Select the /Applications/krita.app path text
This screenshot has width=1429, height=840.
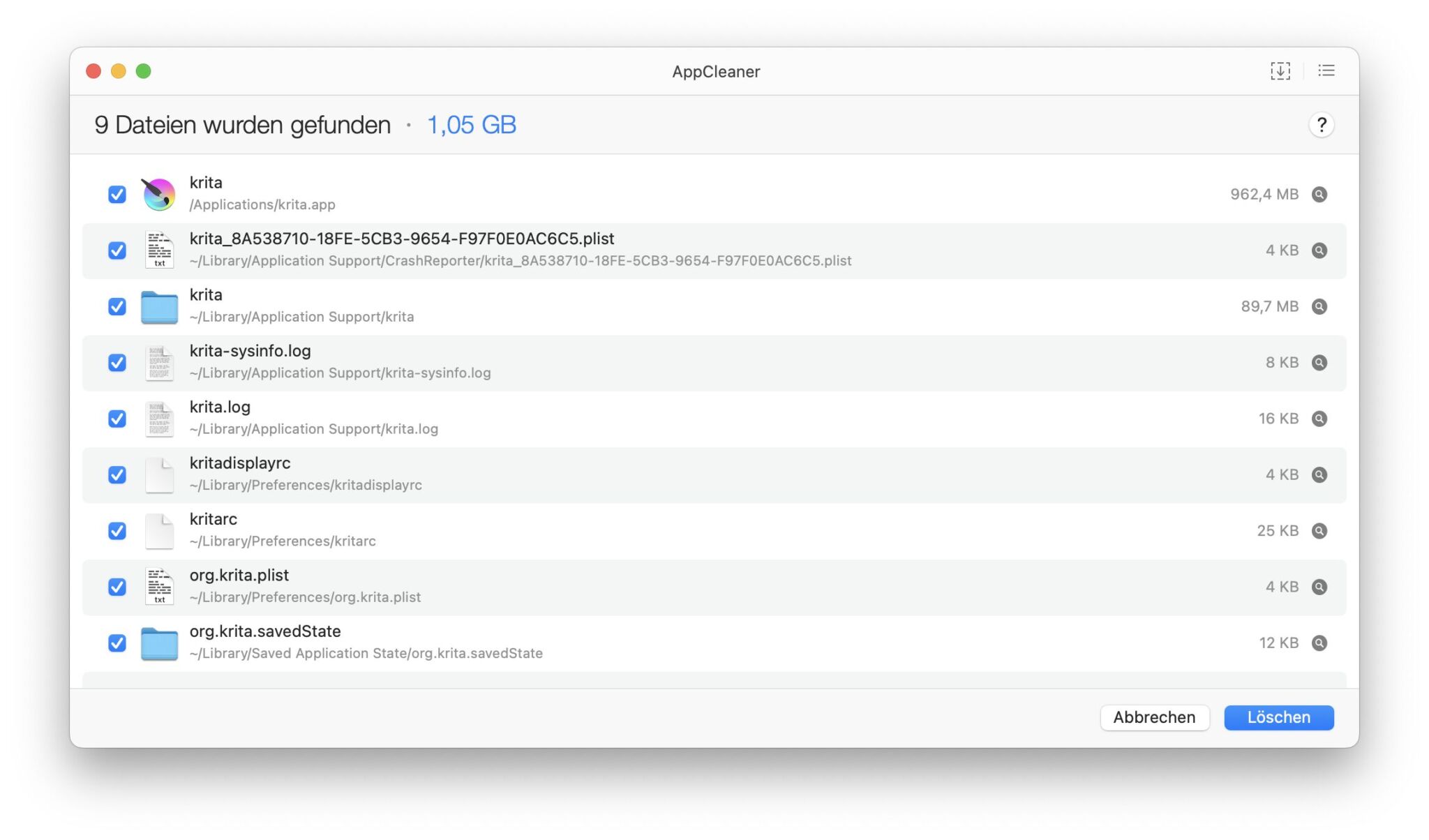click(262, 204)
